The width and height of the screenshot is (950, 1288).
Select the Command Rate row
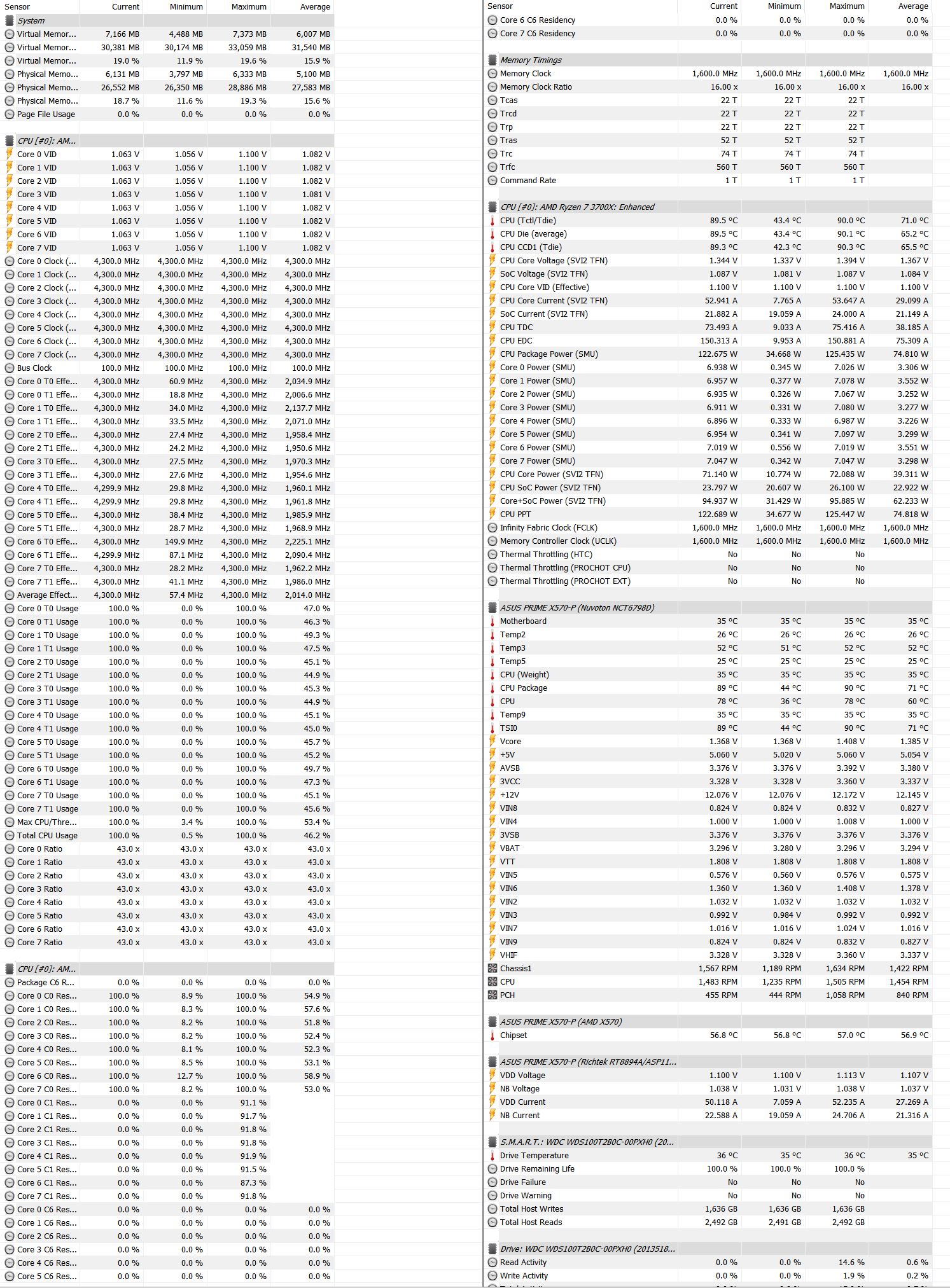[x=709, y=181]
